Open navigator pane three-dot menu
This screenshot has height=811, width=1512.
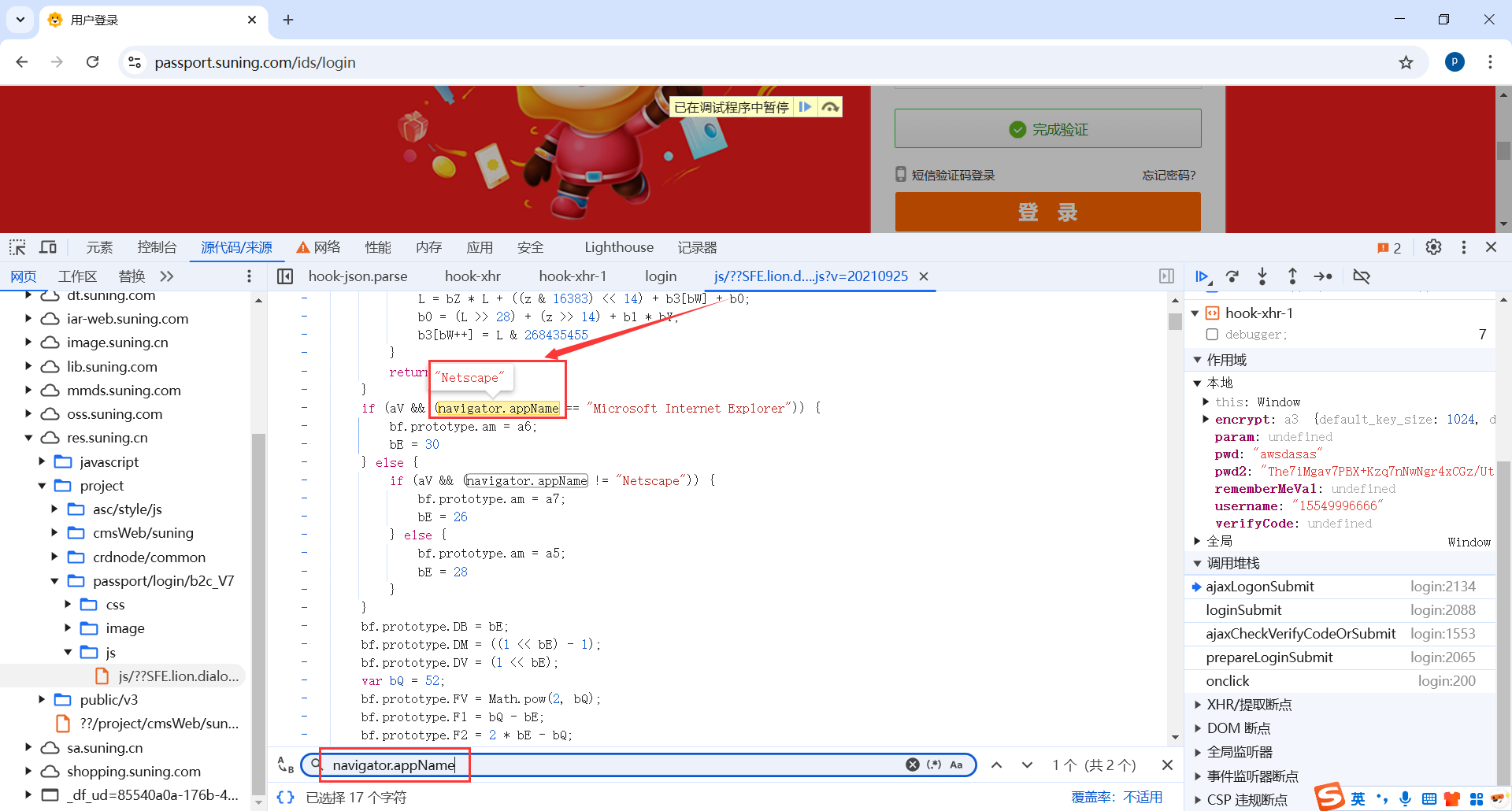(x=249, y=276)
